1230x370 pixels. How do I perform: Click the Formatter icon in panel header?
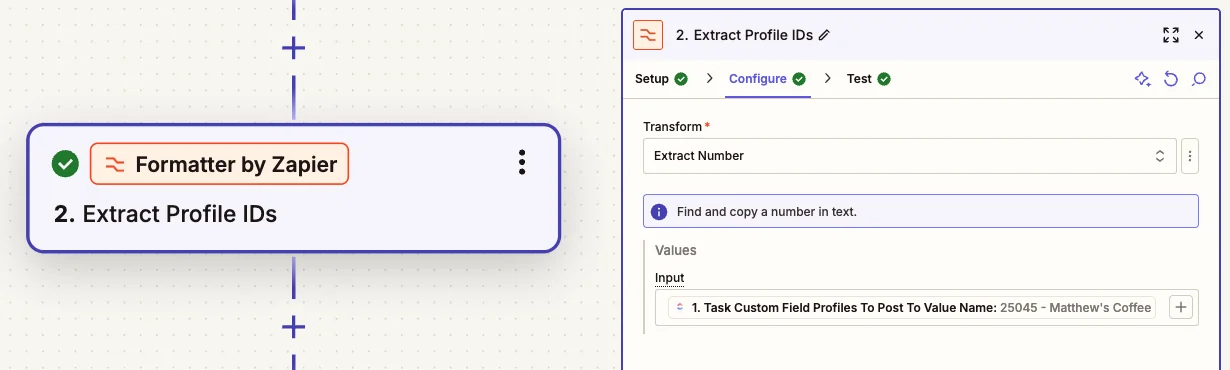pyautogui.click(x=648, y=34)
